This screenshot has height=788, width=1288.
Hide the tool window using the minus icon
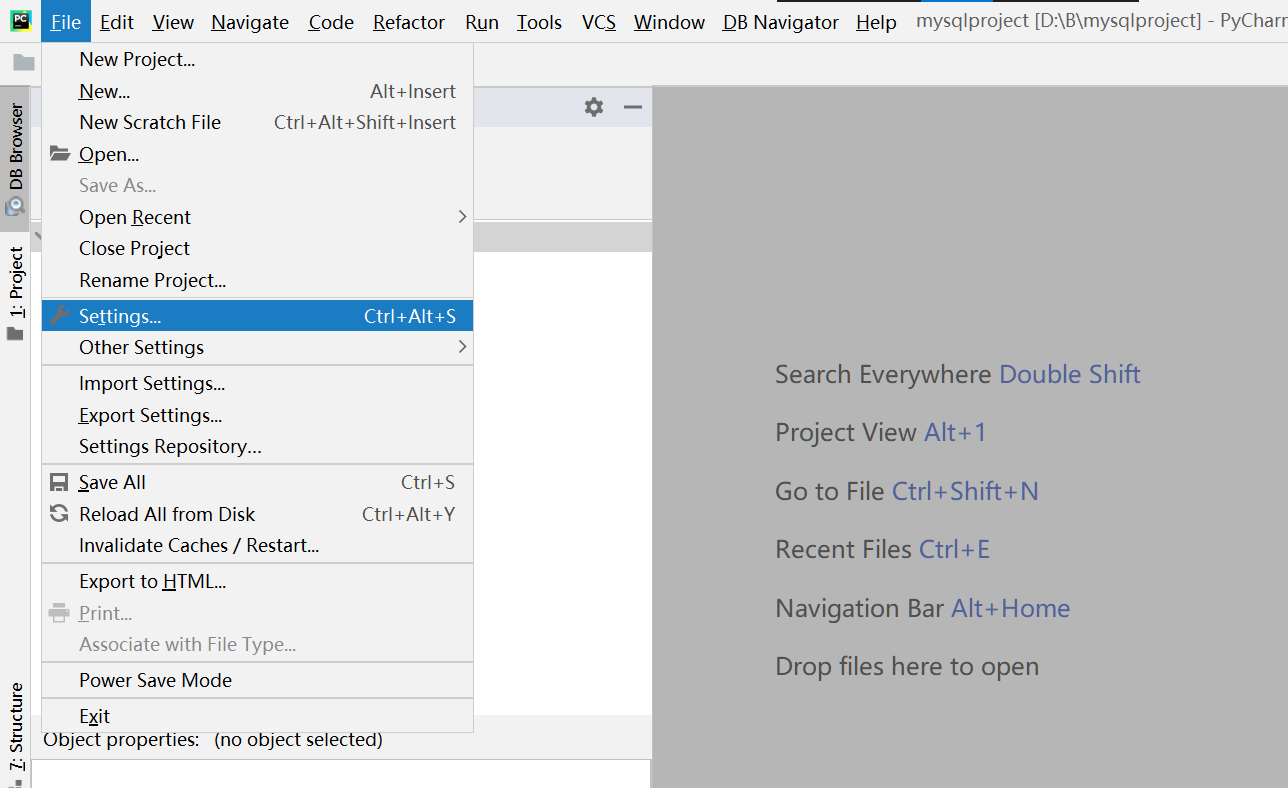633,107
